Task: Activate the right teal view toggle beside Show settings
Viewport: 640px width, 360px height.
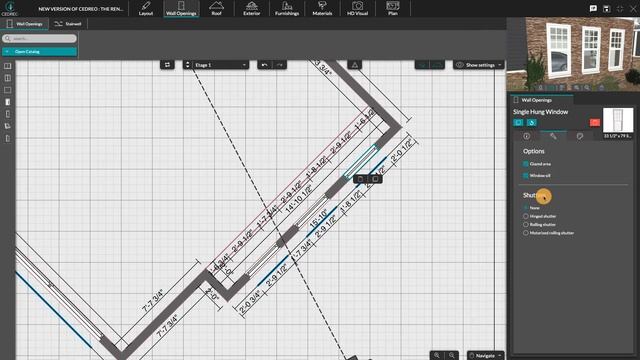Action: (x=437, y=65)
